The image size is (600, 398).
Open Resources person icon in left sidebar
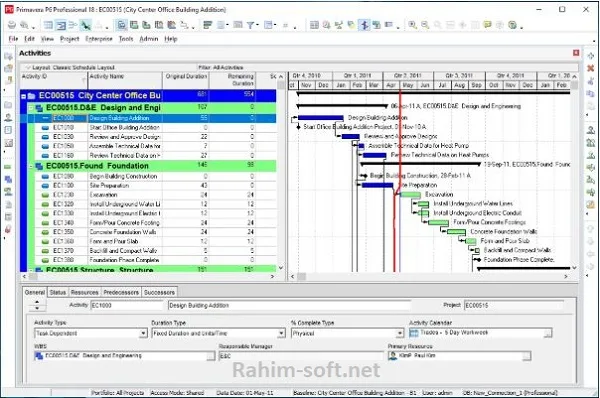click(8, 117)
